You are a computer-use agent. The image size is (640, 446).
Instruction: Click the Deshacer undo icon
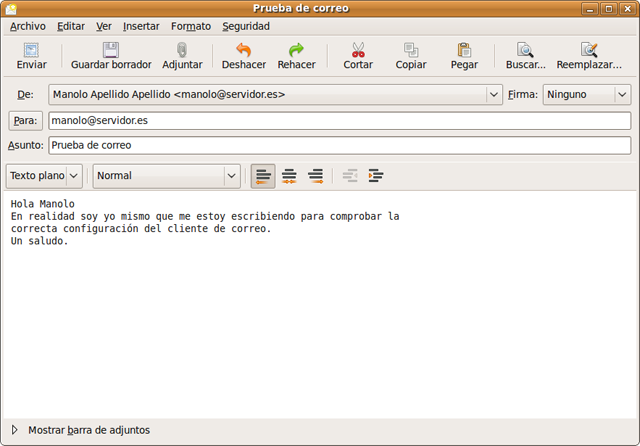coord(243,50)
